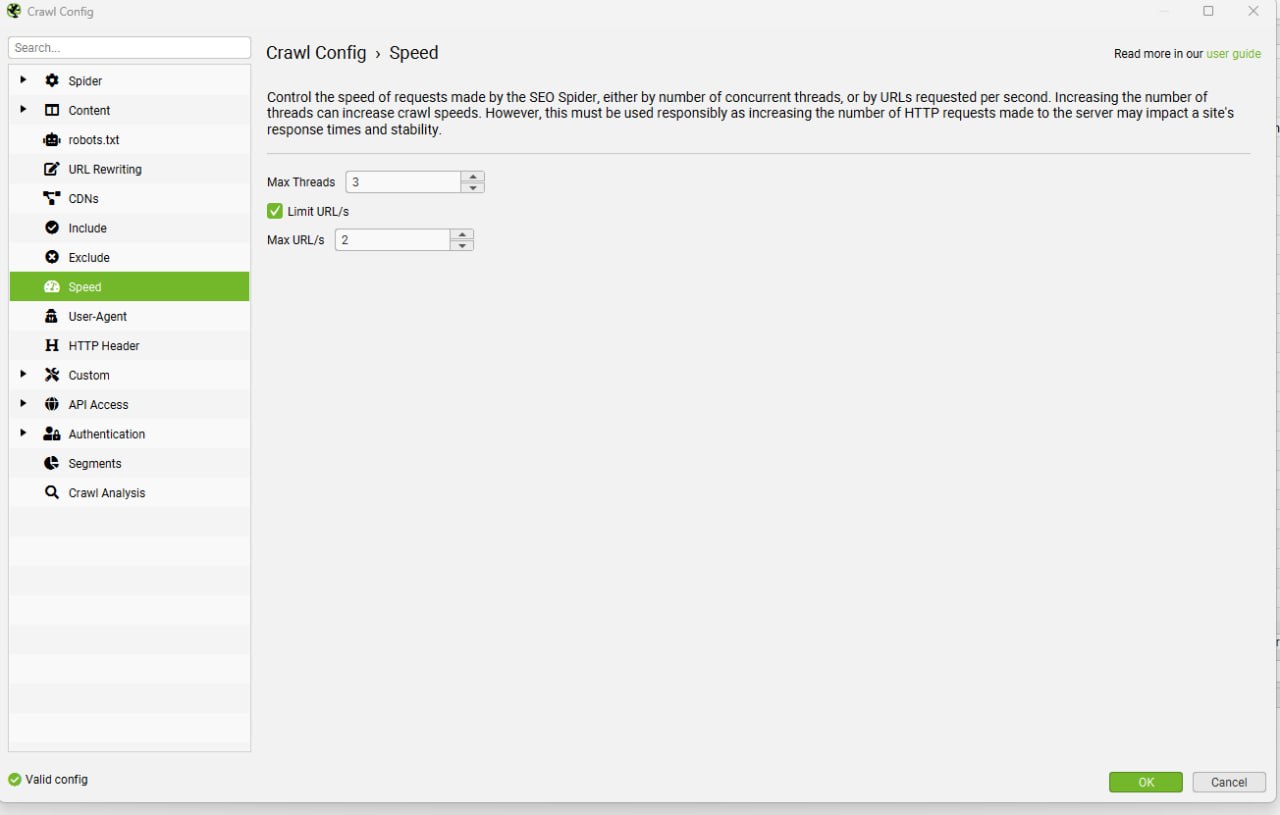Click the Segments pie chart icon
The height and width of the screenshot is (815, 1280).
[52, 463]
